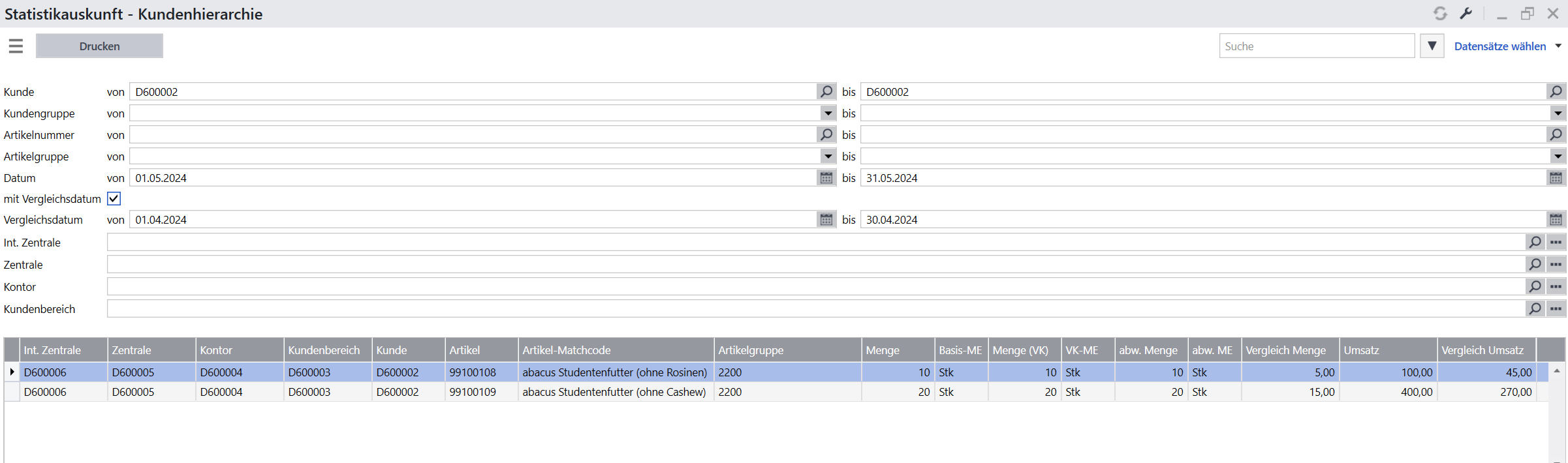Click search magnifier for Int. Zentrale
The image size is (1568, 463).
(x=1535, y=243)
